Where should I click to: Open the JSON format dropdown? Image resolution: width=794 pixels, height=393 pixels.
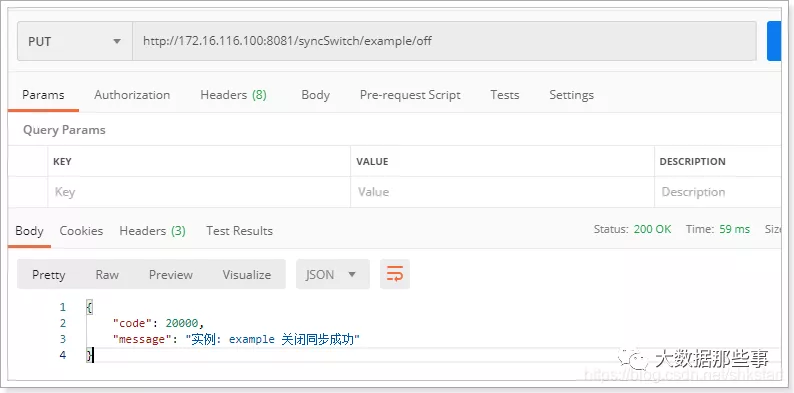pyautogui.click(x=333, y=274)
